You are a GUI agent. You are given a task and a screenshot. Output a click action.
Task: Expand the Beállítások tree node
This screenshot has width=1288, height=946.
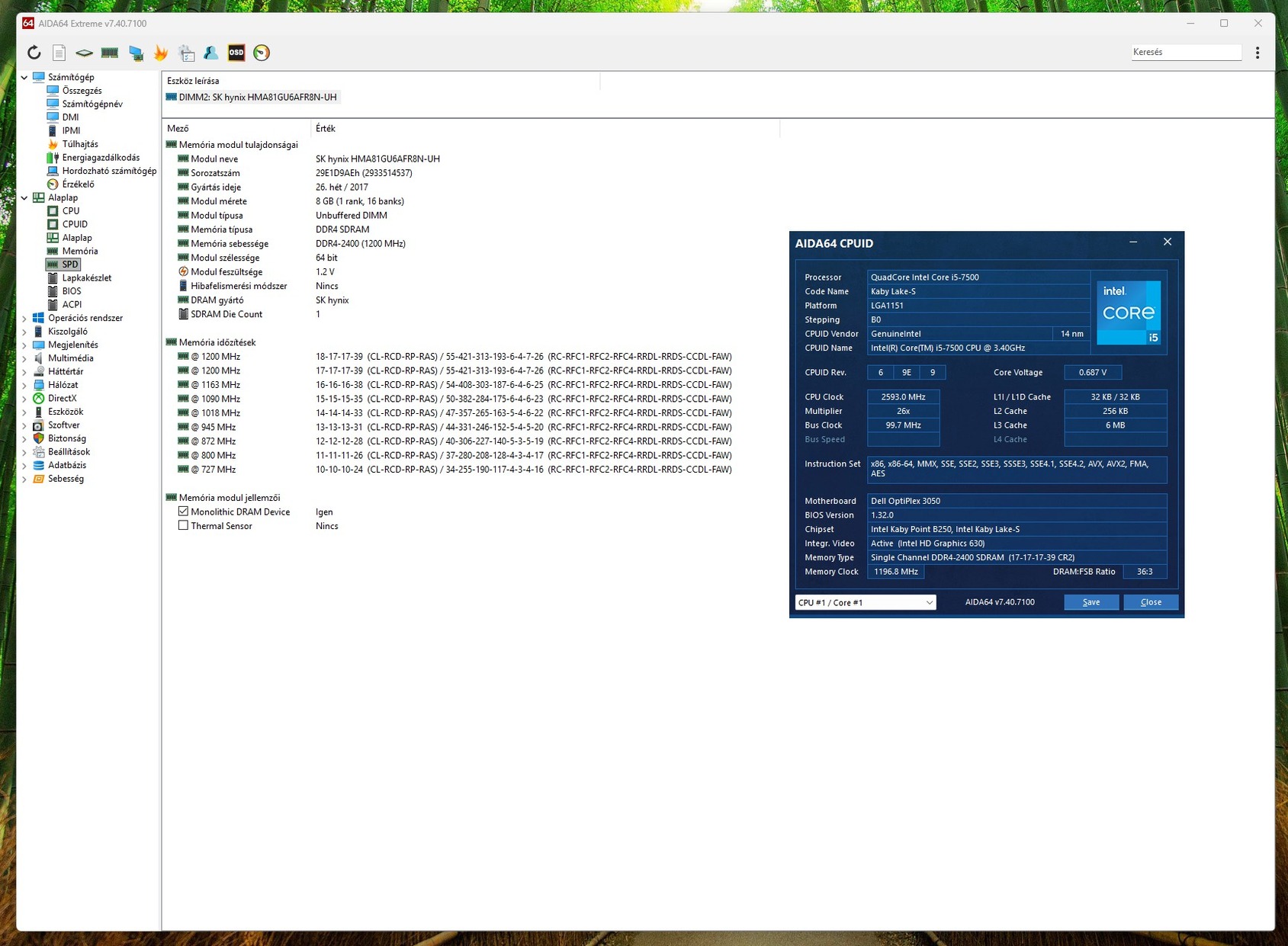coord(24,452)
